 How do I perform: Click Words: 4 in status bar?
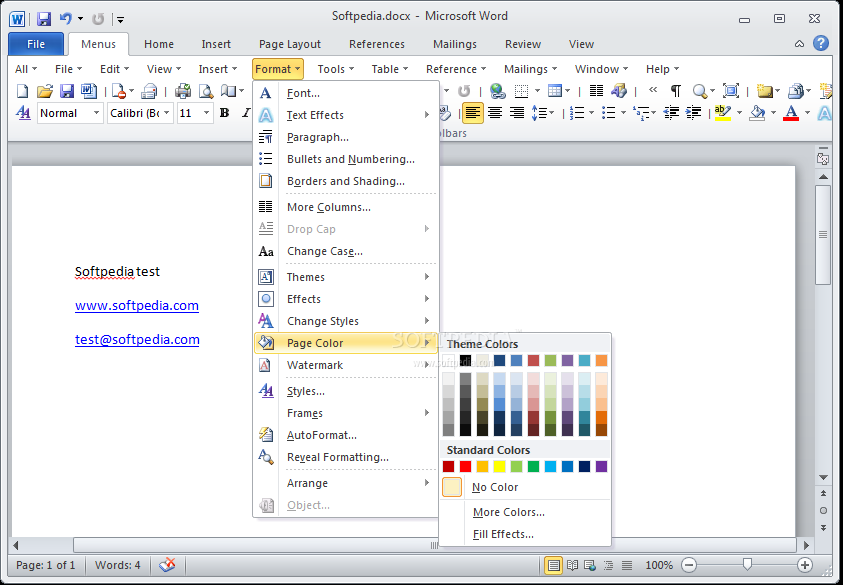118,565
